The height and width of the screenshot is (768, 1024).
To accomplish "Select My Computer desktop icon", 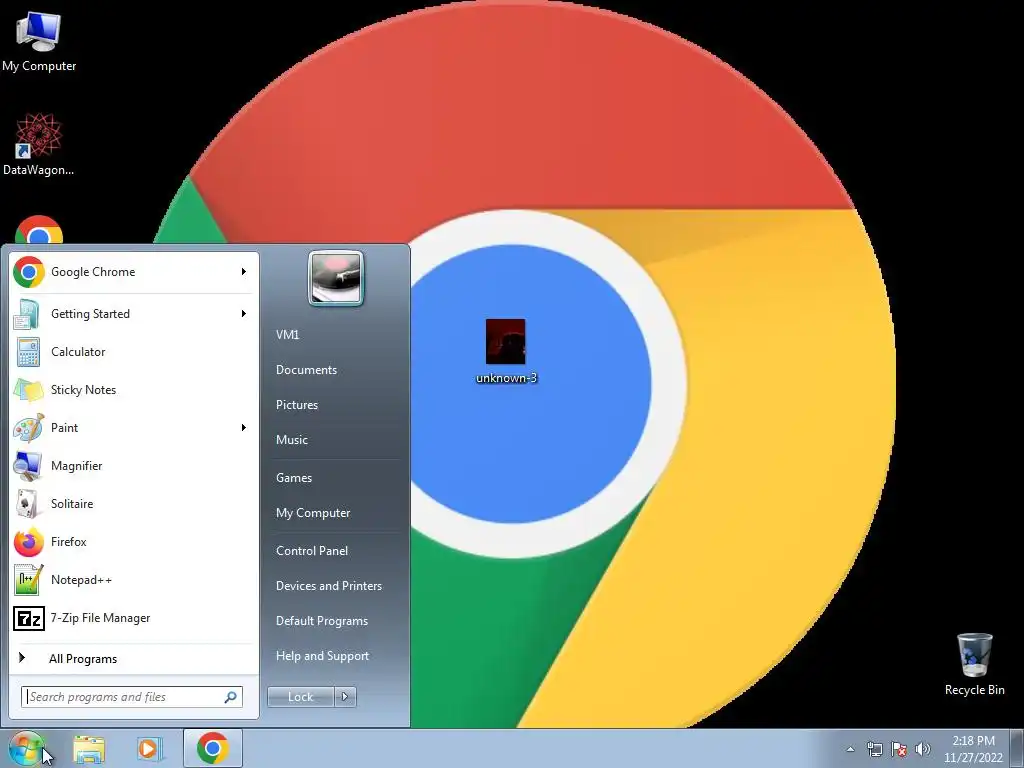I will pos(39,41).
